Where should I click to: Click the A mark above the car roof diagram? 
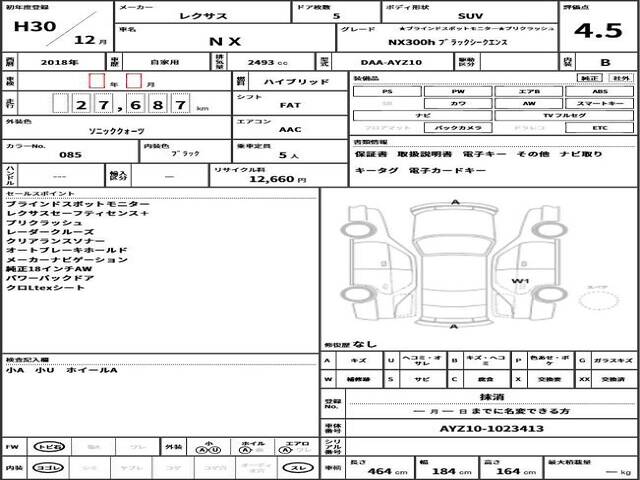(456, 201)
